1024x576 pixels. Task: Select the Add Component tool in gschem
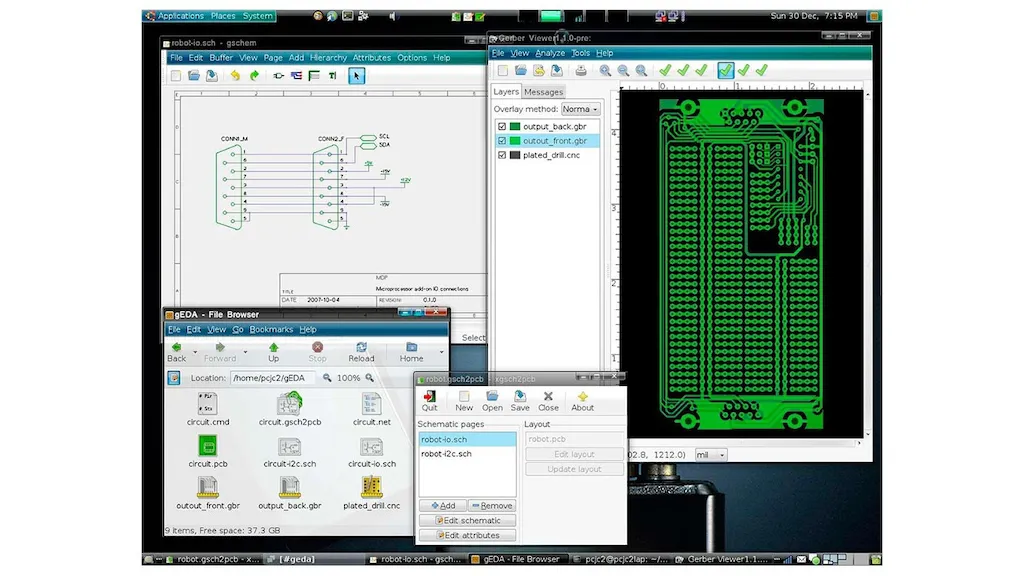pos(278,76)
